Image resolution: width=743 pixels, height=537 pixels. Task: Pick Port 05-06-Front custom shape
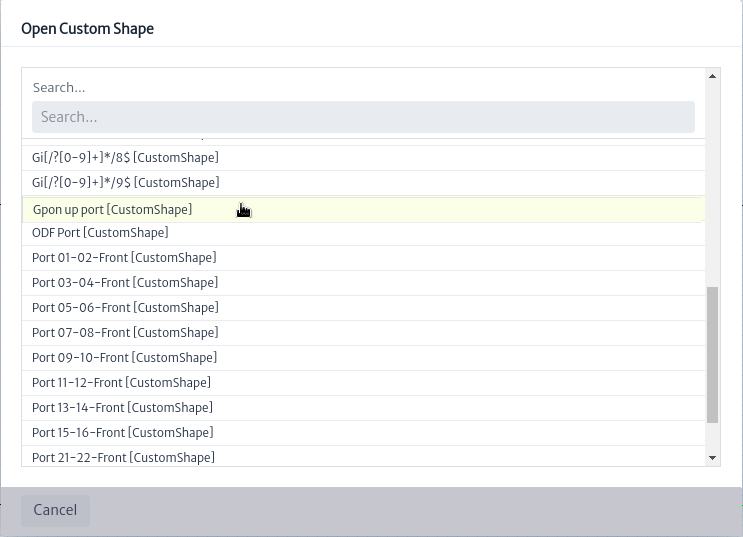[363, 308]
